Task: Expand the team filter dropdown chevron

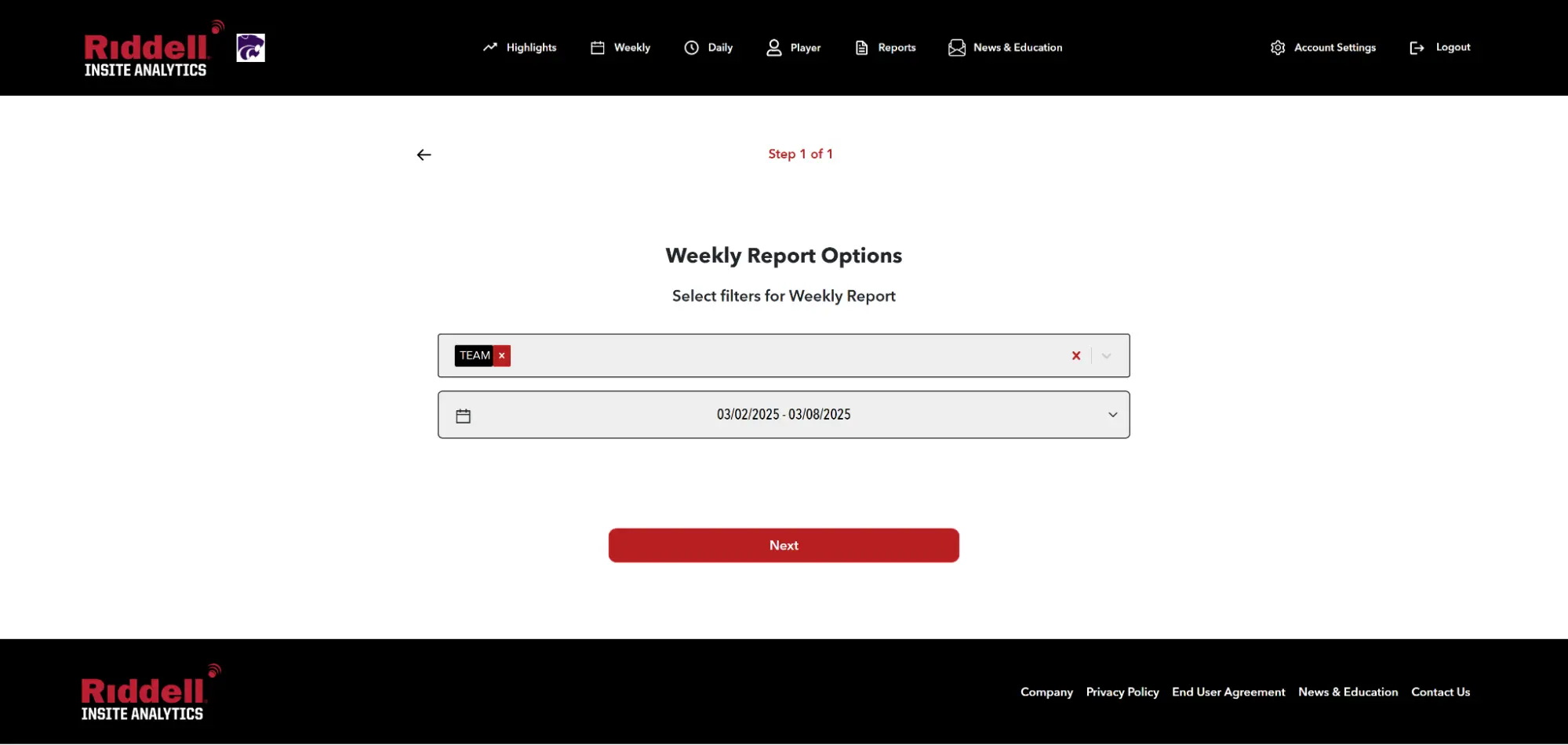Action: tap(1106, 356)
